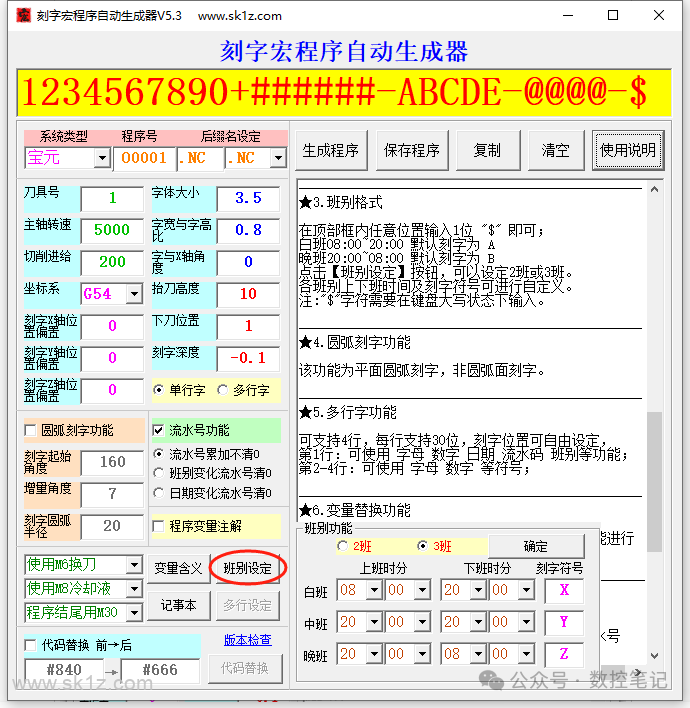Click the instructions vertical scrollbar thumb
The width and height of the screenshot is (690, 708).
(x=654, y=481)
